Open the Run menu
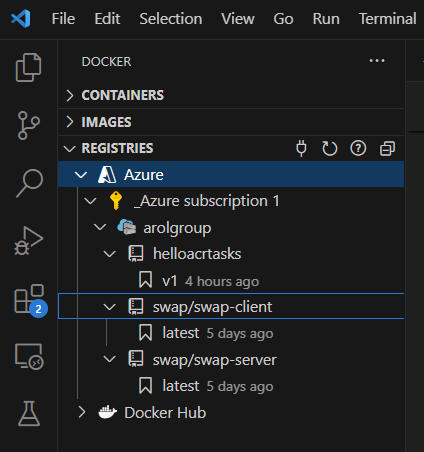The width and height of the screenshot is (424, 452). click(x=326, y=19)
